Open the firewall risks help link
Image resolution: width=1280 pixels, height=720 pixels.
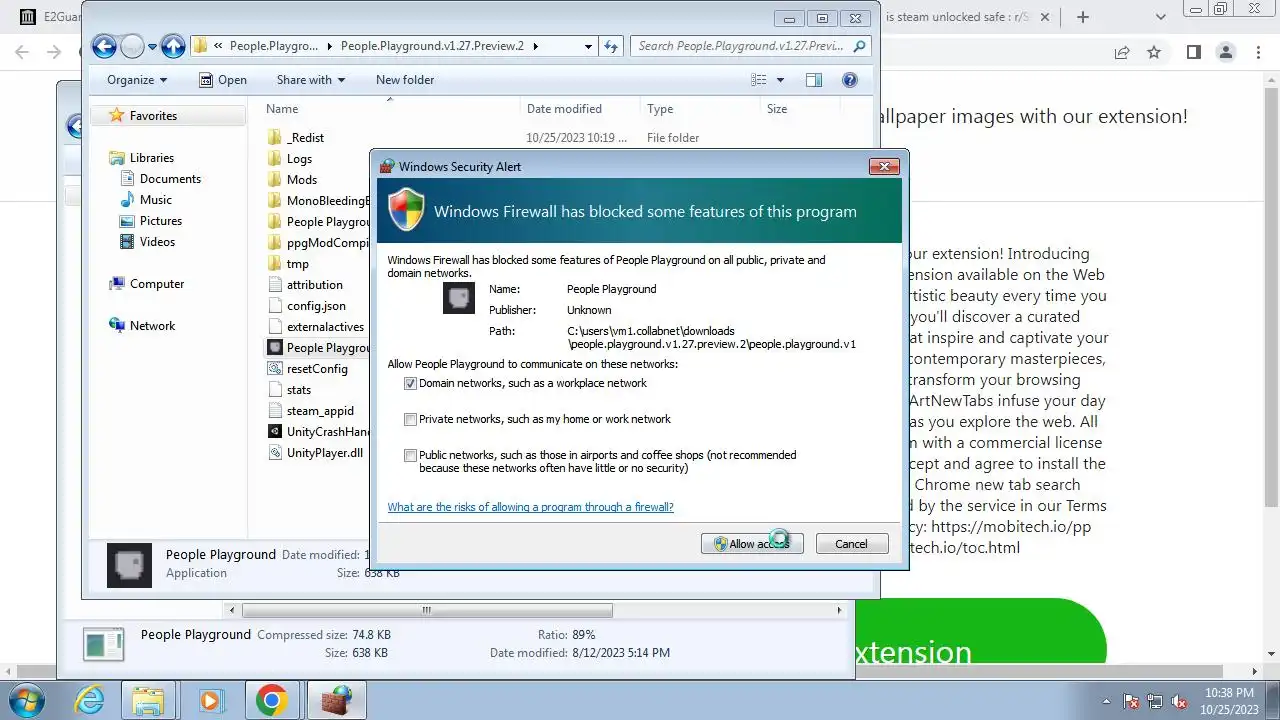(x=530, y=507)
